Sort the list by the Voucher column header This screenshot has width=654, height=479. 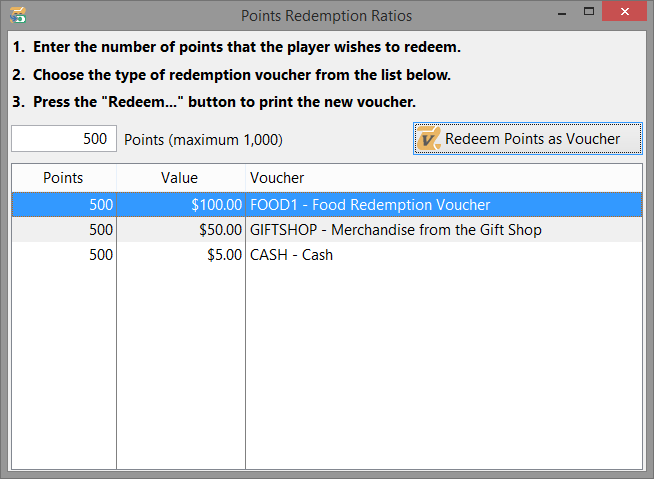[444, 178]
